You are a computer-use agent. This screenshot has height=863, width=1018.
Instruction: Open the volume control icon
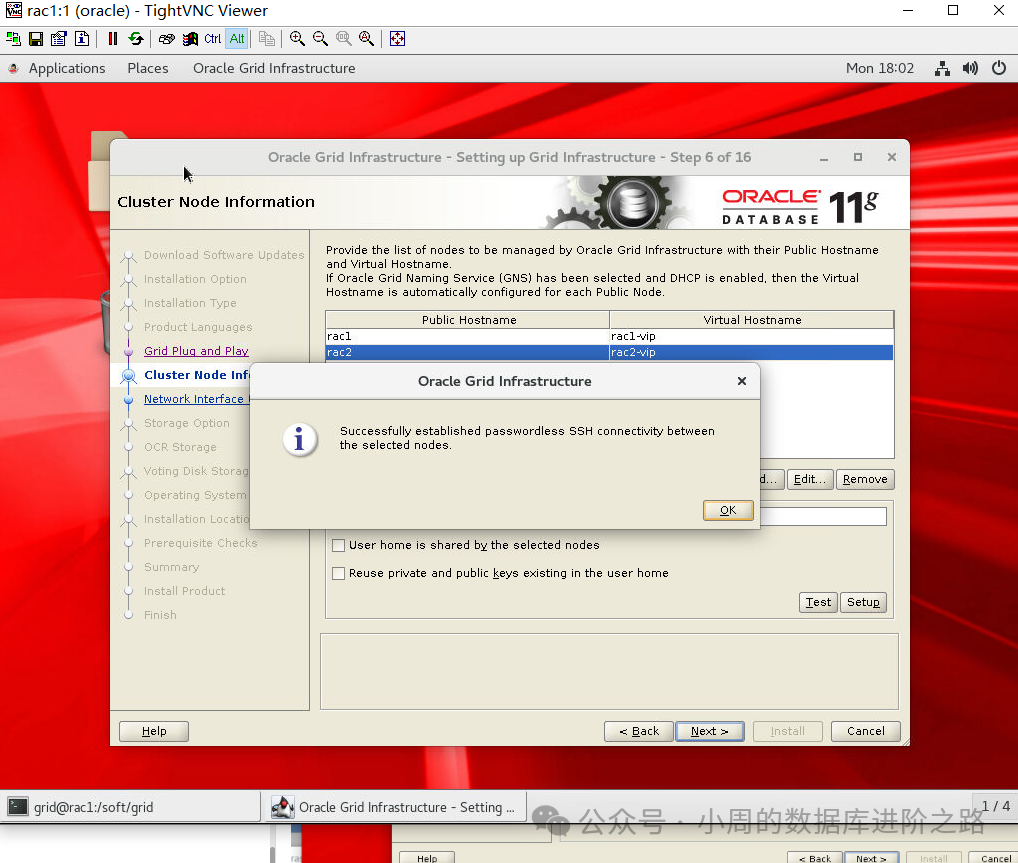971,68
